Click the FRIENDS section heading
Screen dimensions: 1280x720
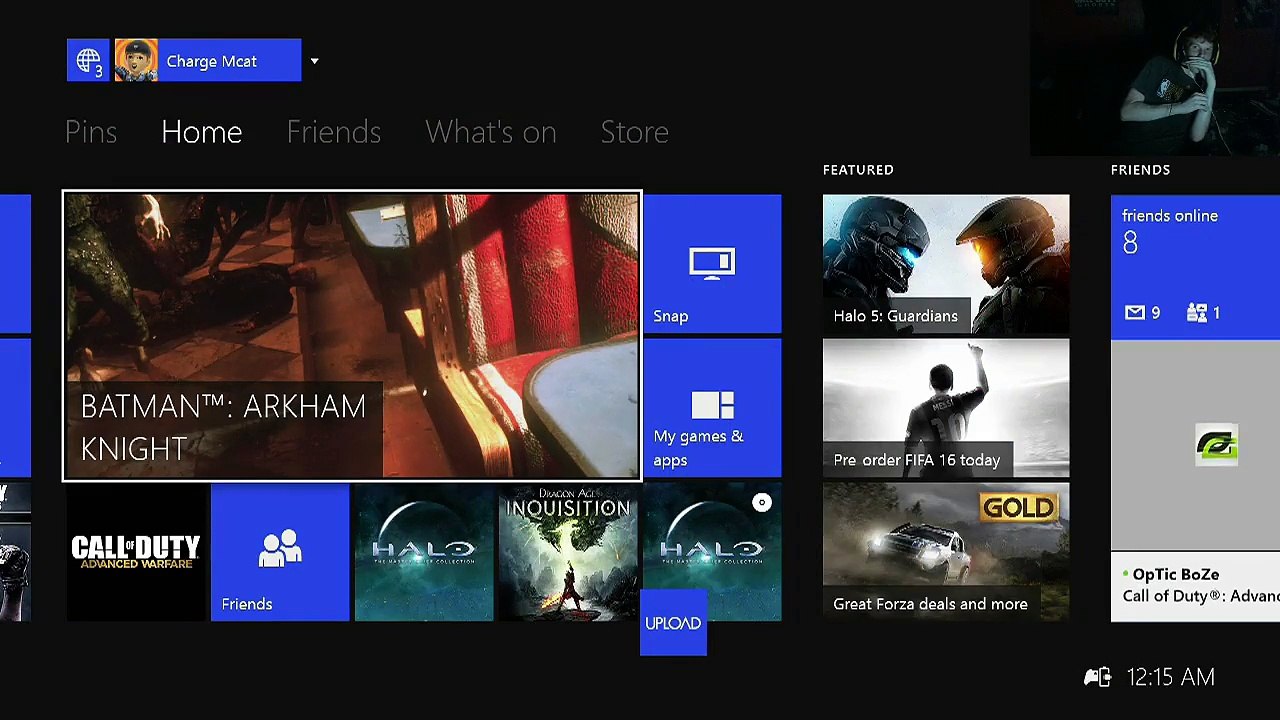click(1140, 170)
